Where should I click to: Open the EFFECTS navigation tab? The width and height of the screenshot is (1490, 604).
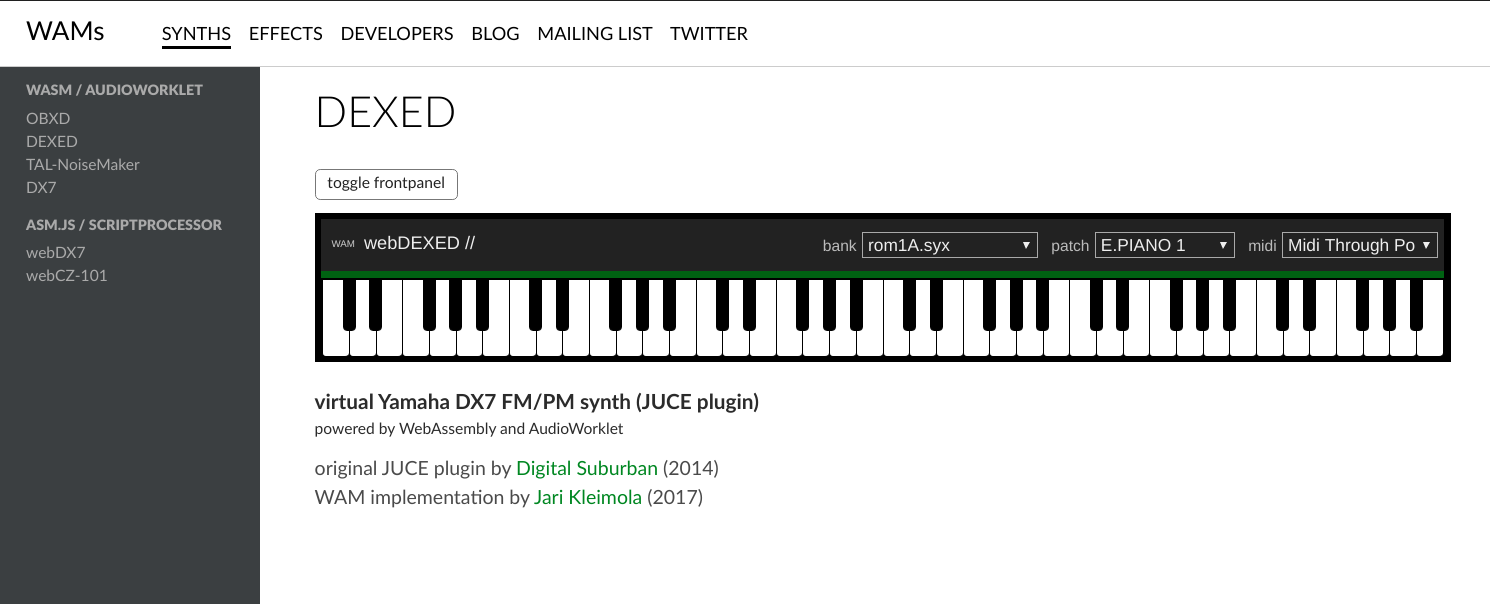point(285,34)
